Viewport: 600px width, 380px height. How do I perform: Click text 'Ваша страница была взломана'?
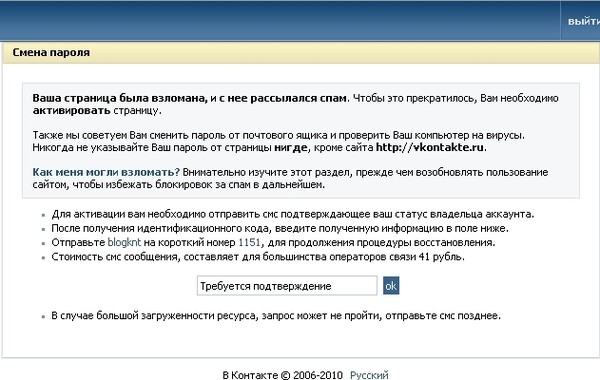[x=119, y=98]
